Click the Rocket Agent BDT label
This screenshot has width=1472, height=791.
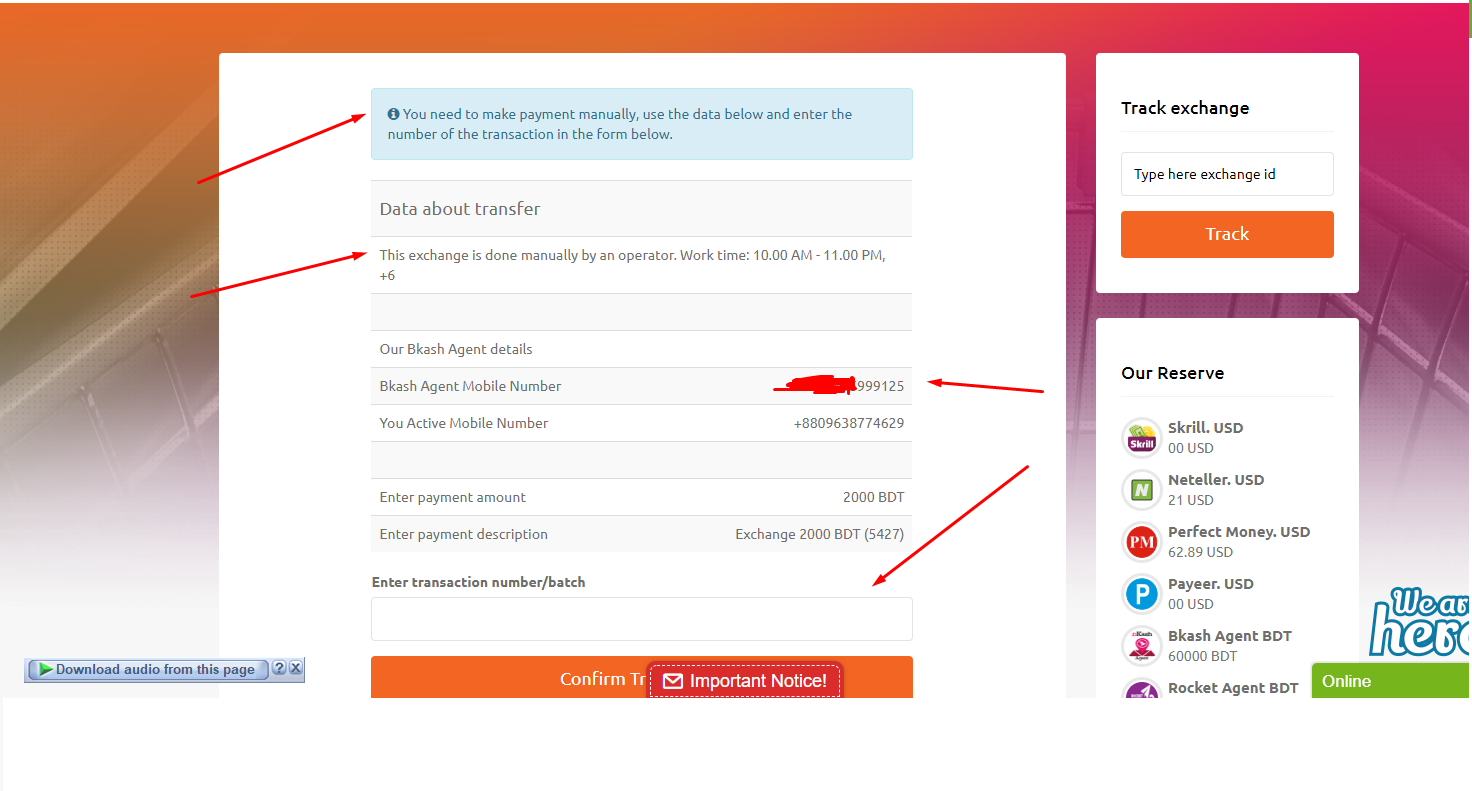[x=1233, y=688]
